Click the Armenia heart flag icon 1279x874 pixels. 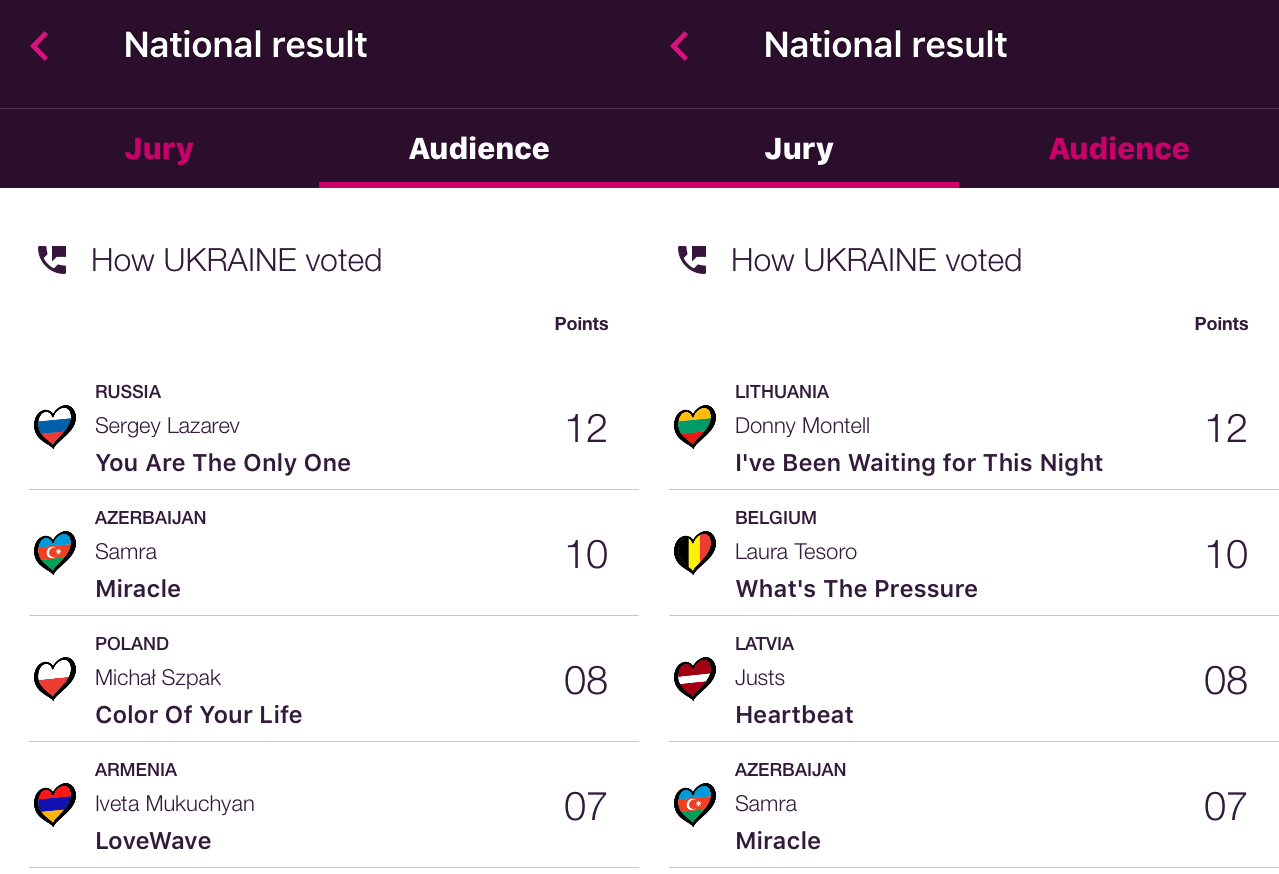point(55,805)
